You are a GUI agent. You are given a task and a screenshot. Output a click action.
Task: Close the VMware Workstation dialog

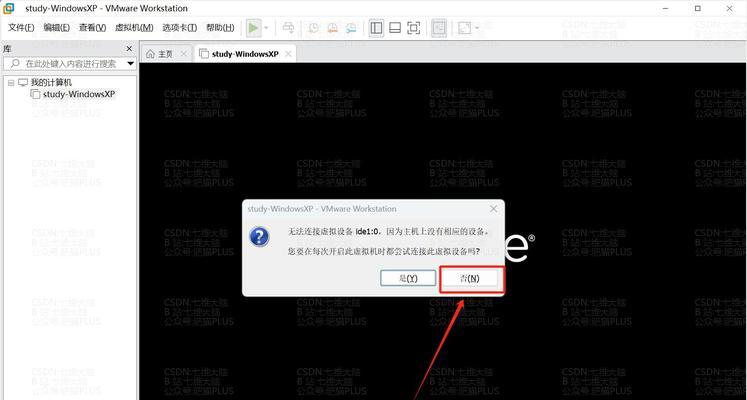tap(494, 209)
